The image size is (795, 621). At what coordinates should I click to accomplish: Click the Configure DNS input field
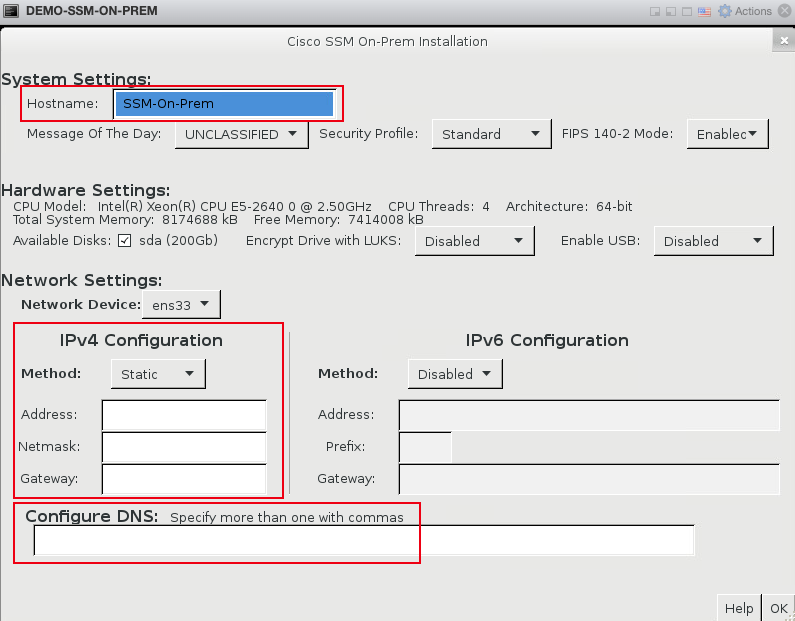pos(364,540)
